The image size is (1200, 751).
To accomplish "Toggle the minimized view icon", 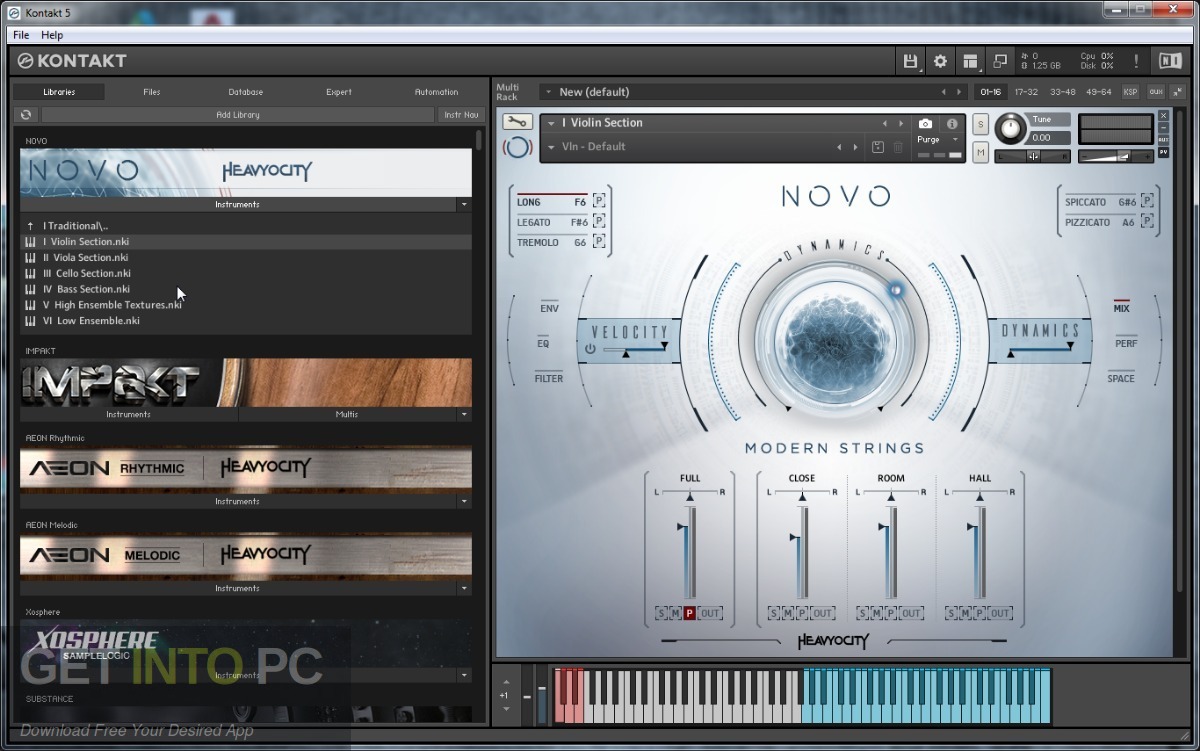I will [1002, 61].
